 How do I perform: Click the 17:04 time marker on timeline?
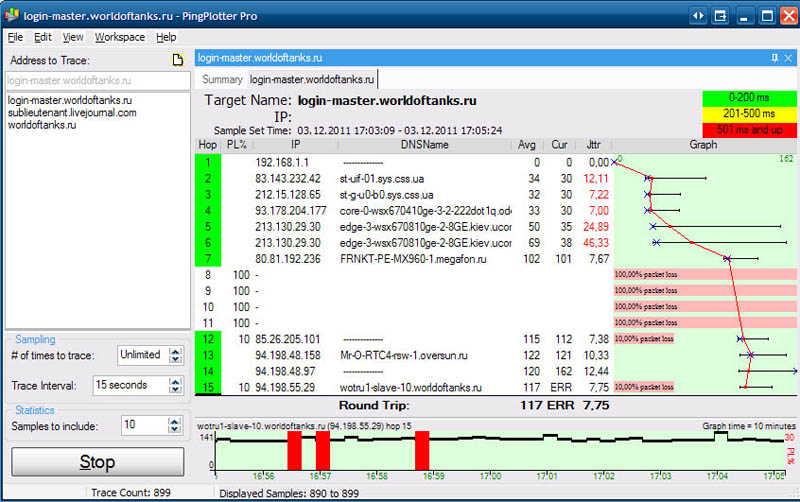[x=717, y=476]
